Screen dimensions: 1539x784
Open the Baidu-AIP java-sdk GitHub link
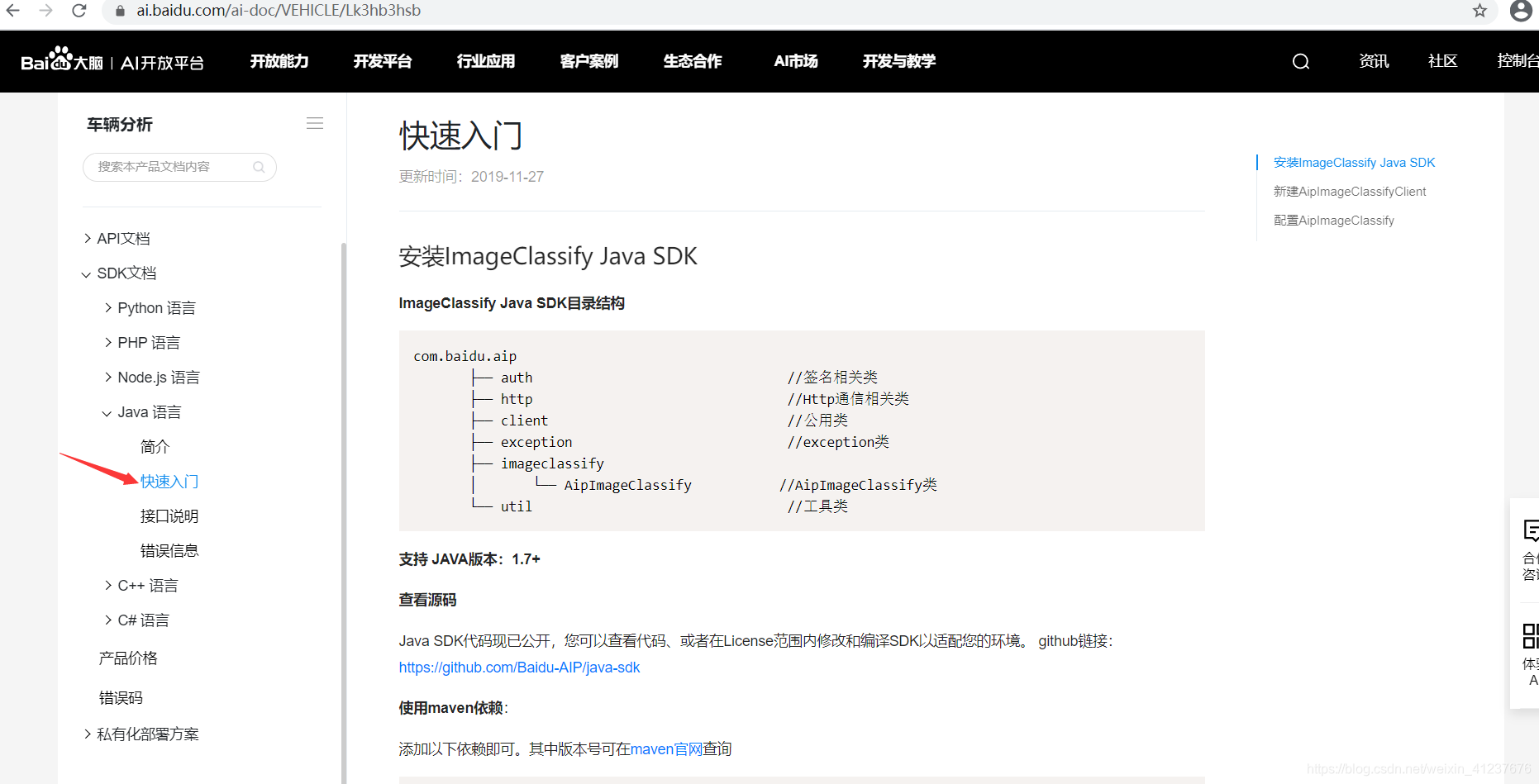pos(519,668)
